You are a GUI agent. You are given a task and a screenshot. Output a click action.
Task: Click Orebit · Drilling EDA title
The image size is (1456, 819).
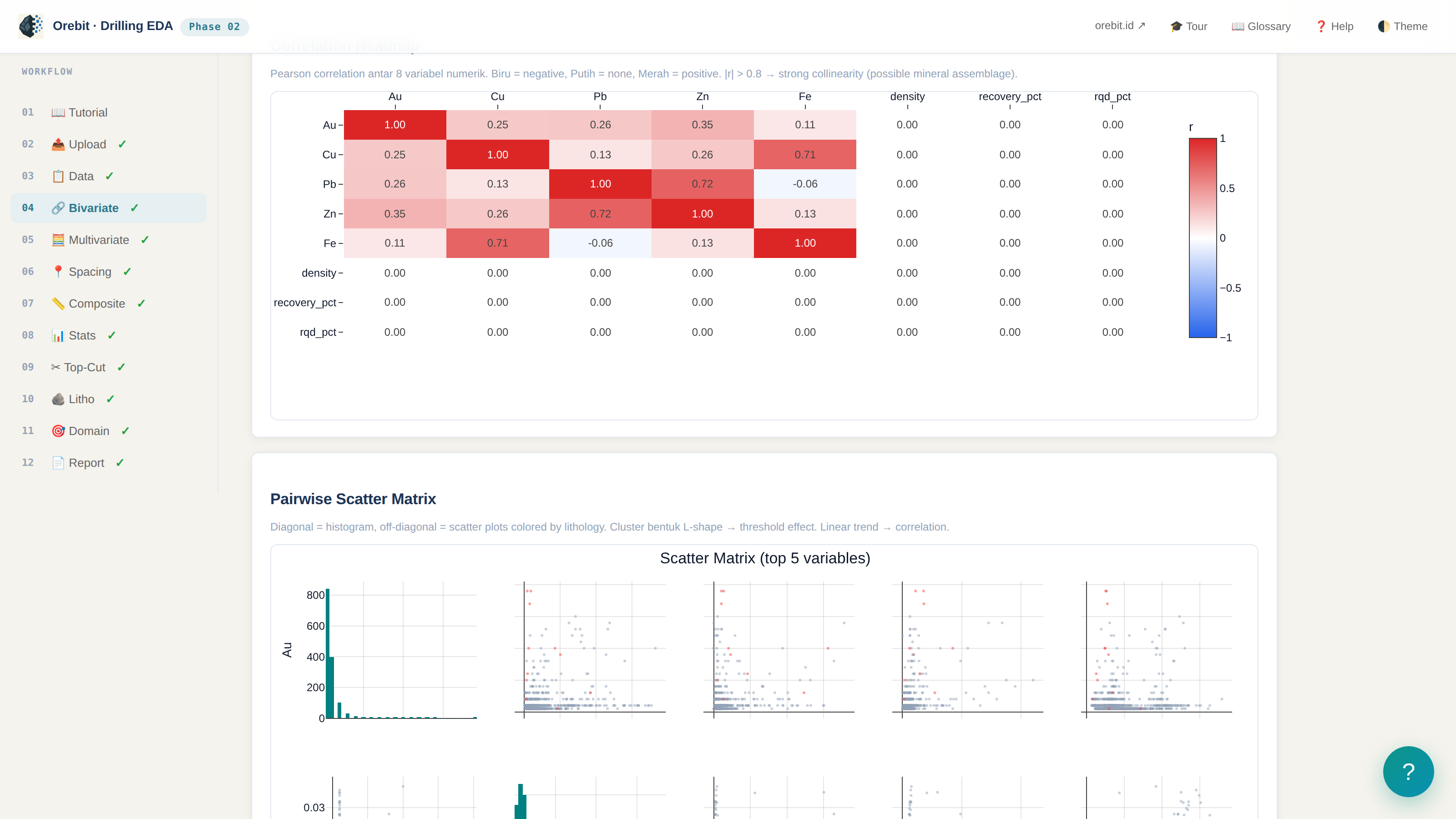pos(112,26)
